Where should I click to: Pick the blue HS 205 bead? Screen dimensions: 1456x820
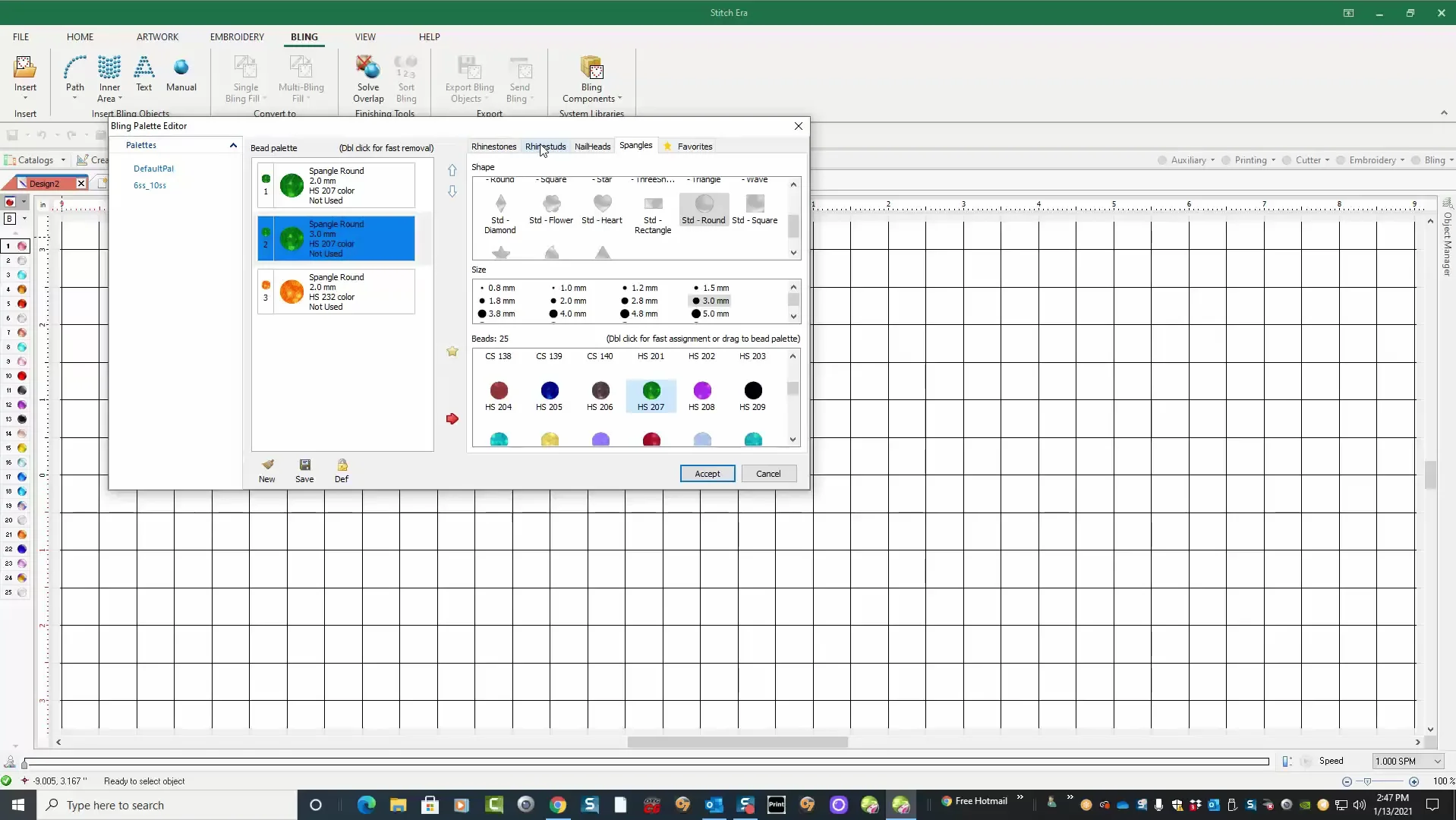click(549, 390)
